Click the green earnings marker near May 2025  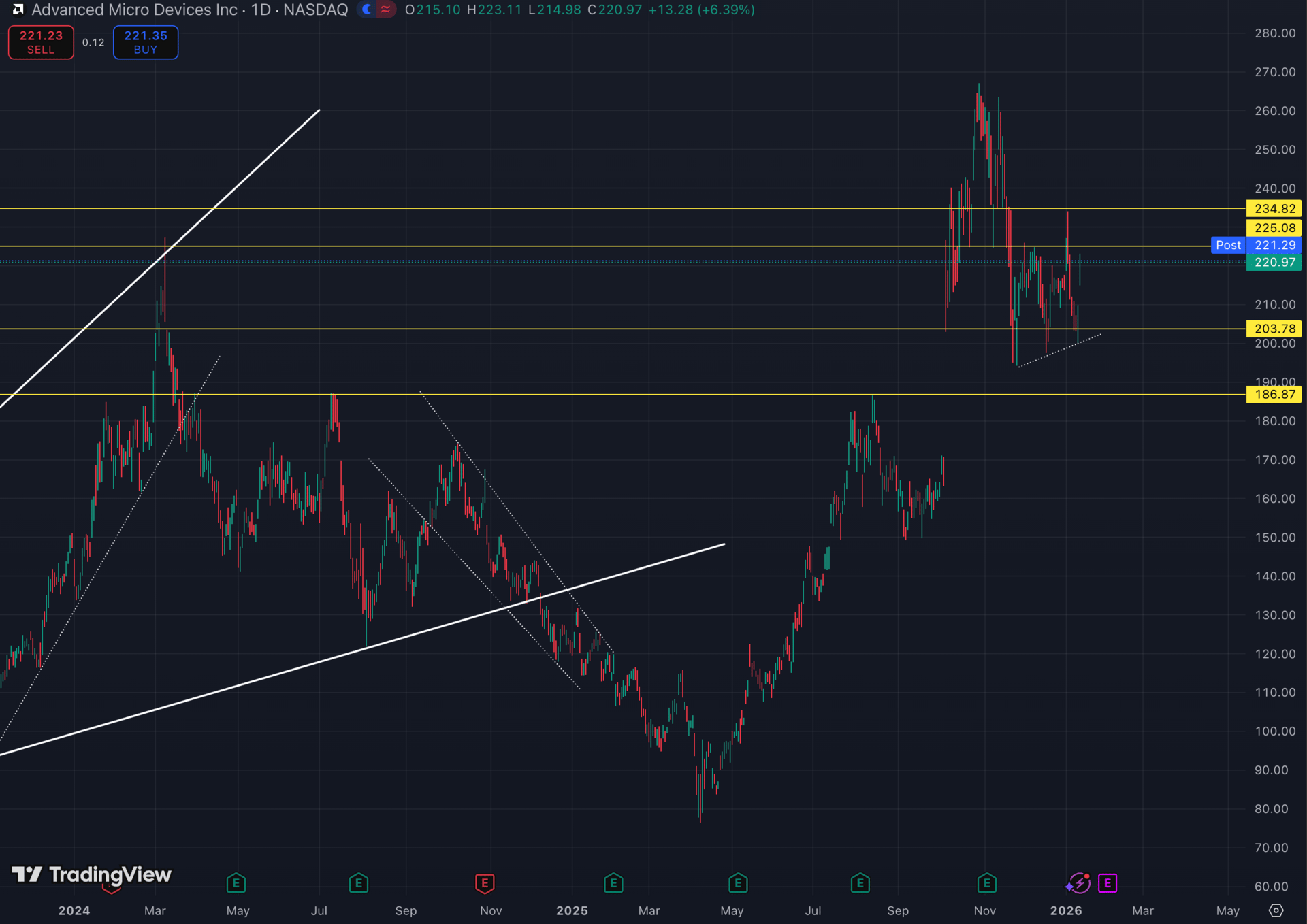click(x=738, y=883)
